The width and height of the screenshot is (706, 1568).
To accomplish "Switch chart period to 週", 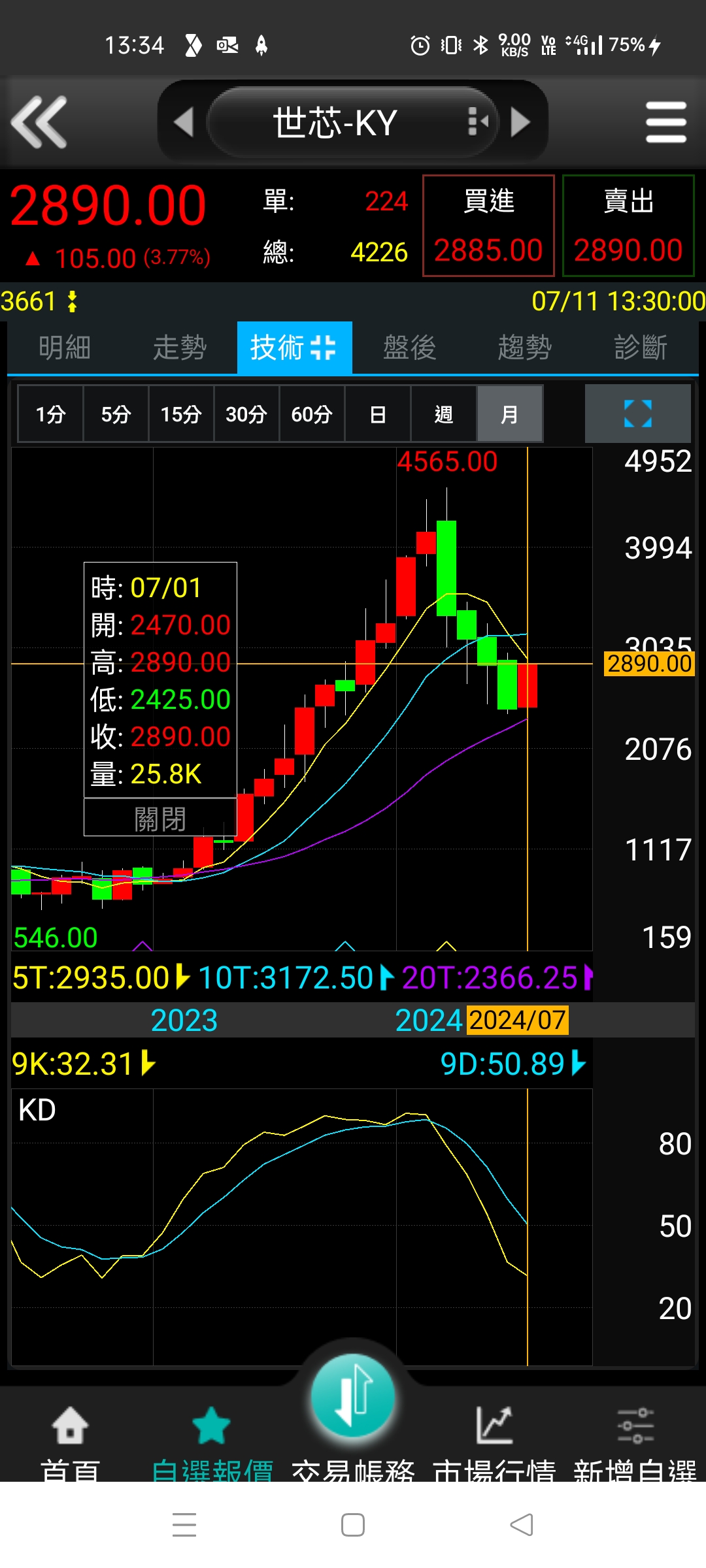I will [x=443, y=414].
